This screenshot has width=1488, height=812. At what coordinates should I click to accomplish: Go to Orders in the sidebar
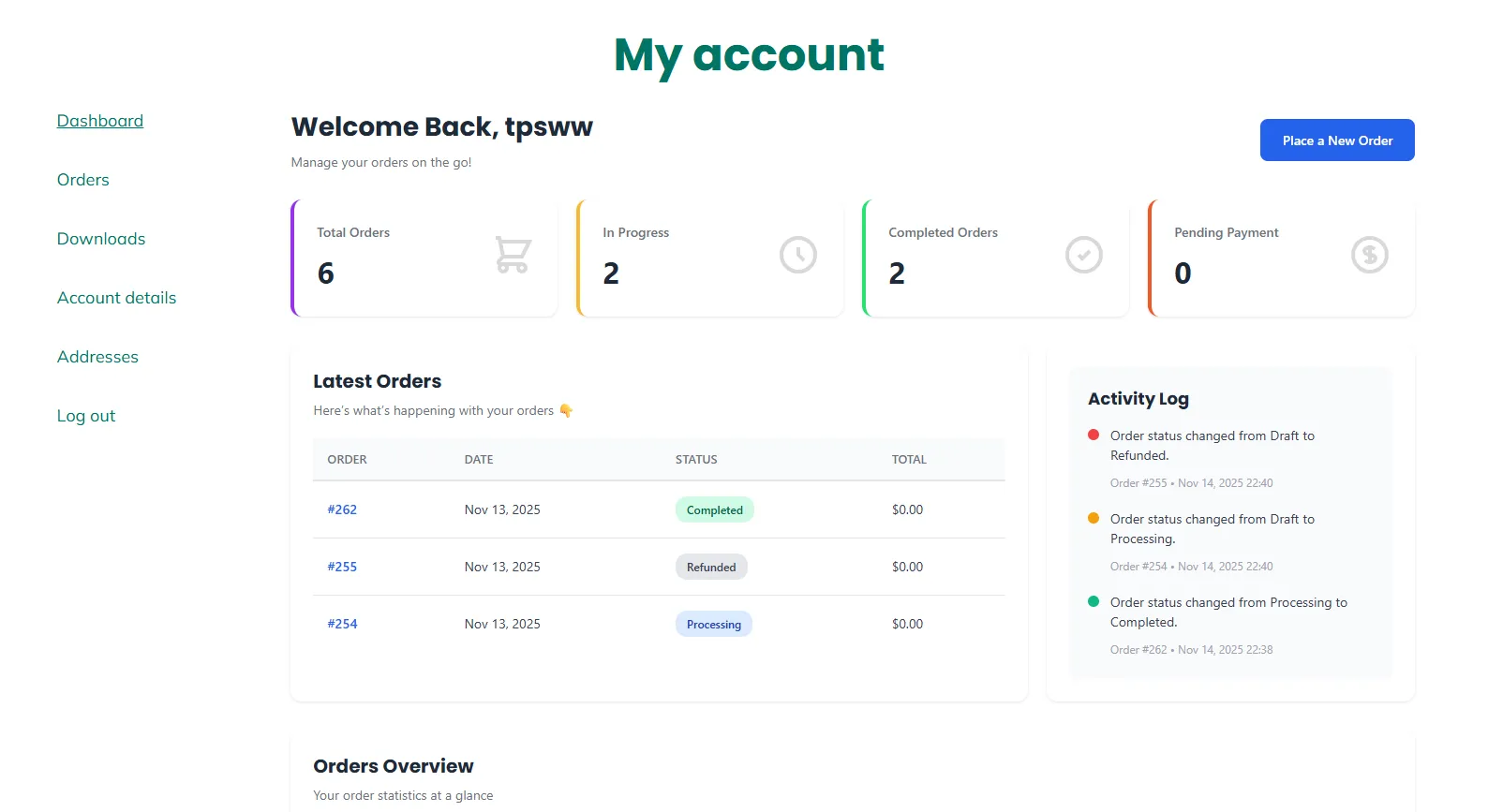pyautogui.click(x=83, y=180)
